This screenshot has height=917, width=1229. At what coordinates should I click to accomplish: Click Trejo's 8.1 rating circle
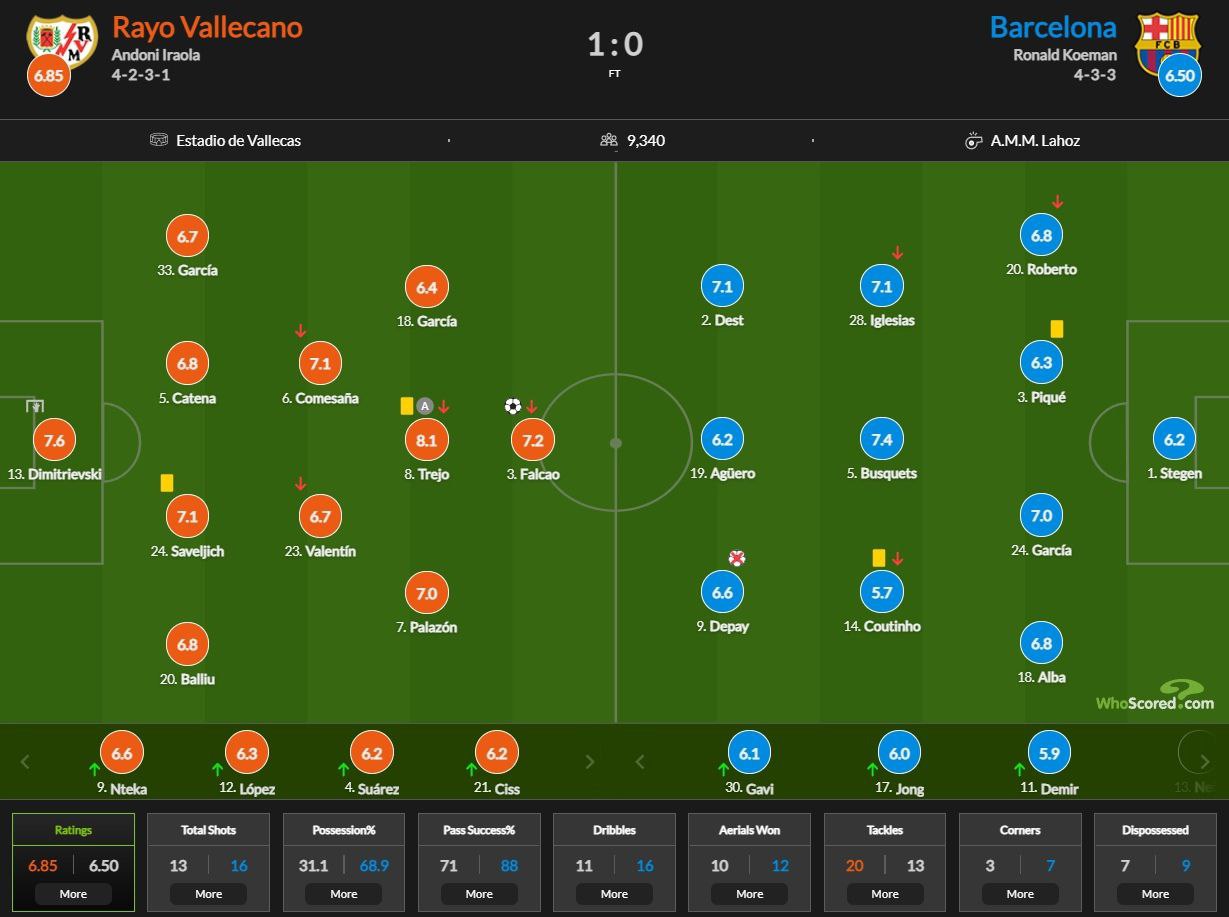427,440
